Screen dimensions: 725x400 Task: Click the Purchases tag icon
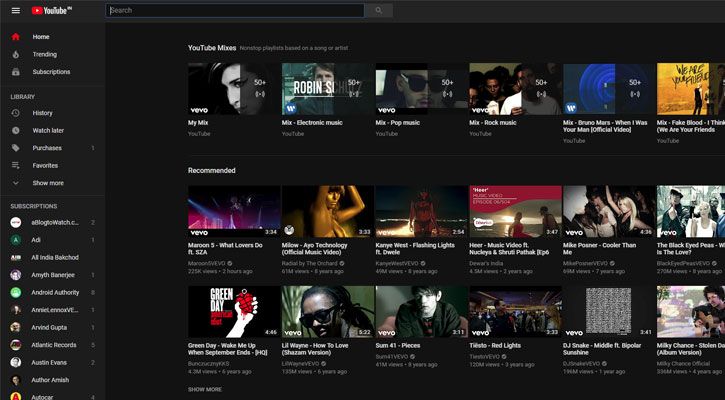(16, 148)
